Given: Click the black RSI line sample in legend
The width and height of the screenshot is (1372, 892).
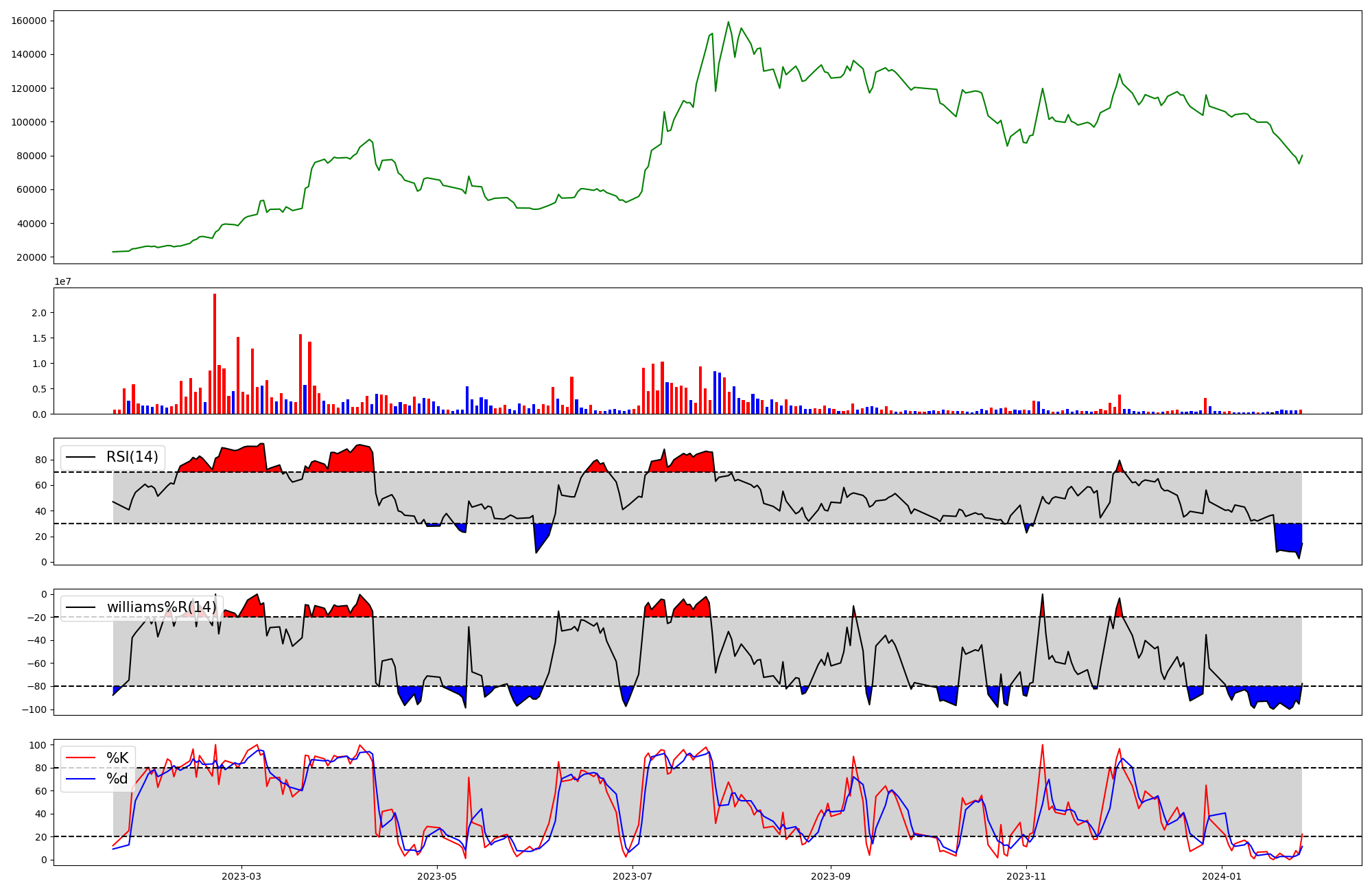Looking at the screenshot, I should coord(80,458).
